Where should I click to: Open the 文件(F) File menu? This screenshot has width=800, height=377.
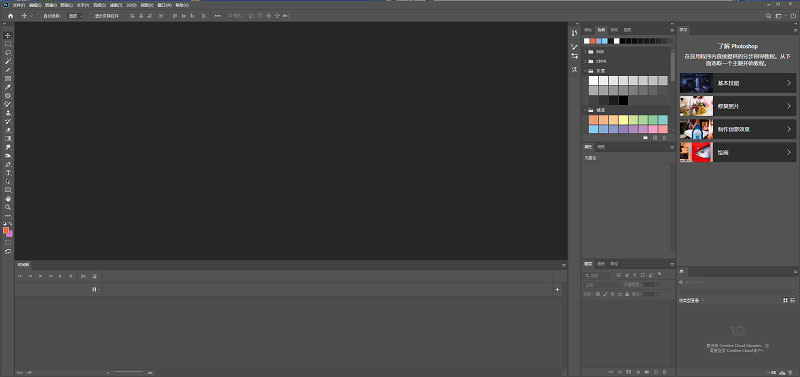click(18, 5)
